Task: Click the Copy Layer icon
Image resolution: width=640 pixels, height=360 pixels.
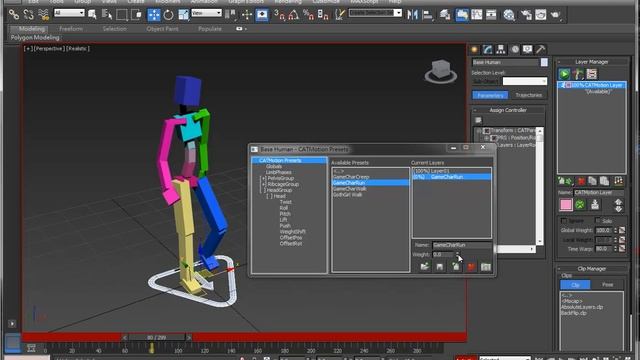Action: (592, 181)
